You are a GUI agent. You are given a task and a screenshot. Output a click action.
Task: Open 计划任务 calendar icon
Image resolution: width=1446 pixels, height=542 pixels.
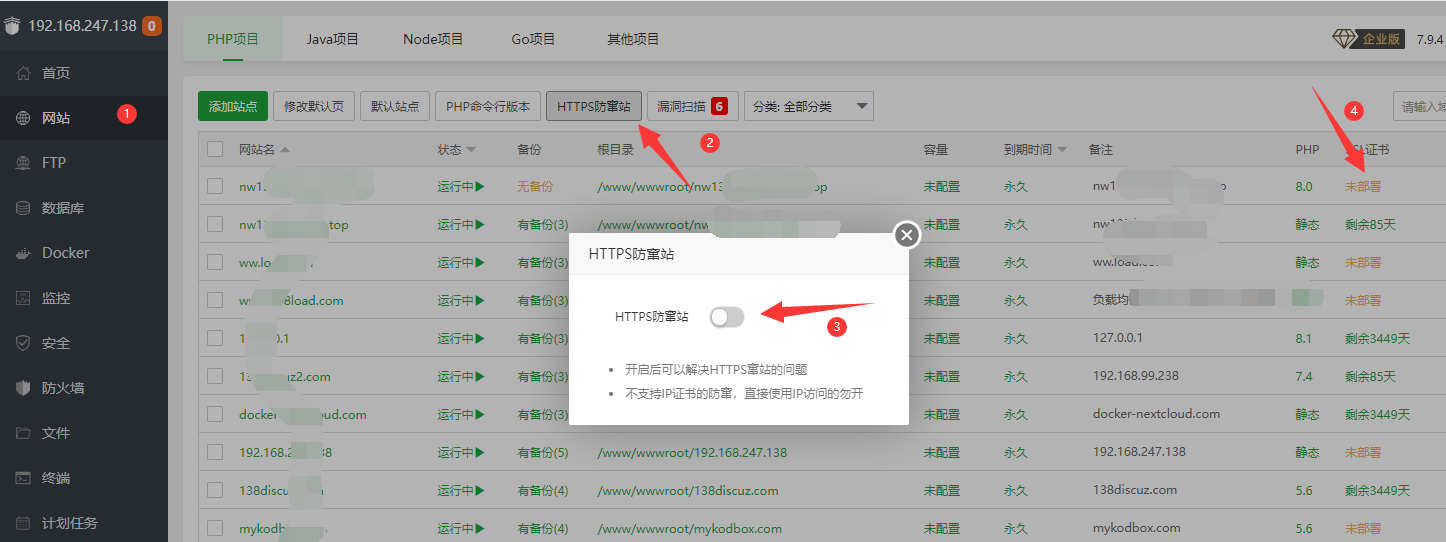coord(24,523)
